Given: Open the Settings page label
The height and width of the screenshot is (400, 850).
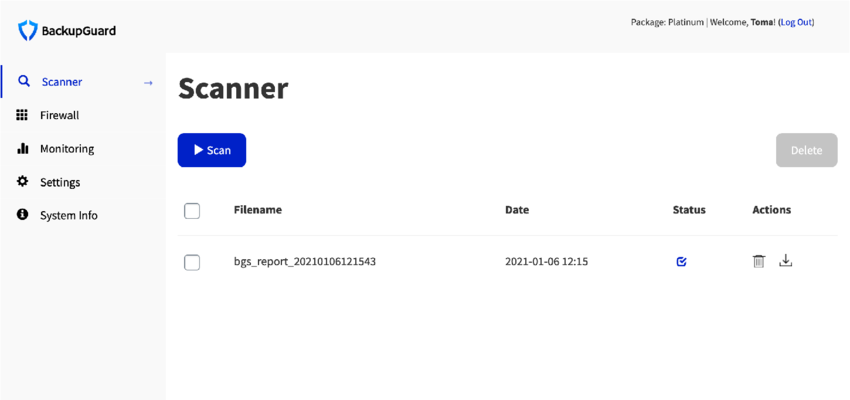Looking at the screenshot, I should [x=60, y=182].
